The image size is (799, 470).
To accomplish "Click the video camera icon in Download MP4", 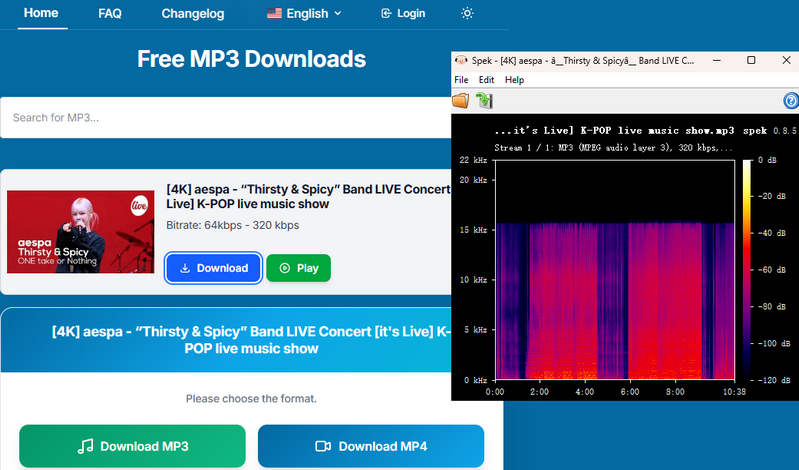I will [x=323, y=447].
